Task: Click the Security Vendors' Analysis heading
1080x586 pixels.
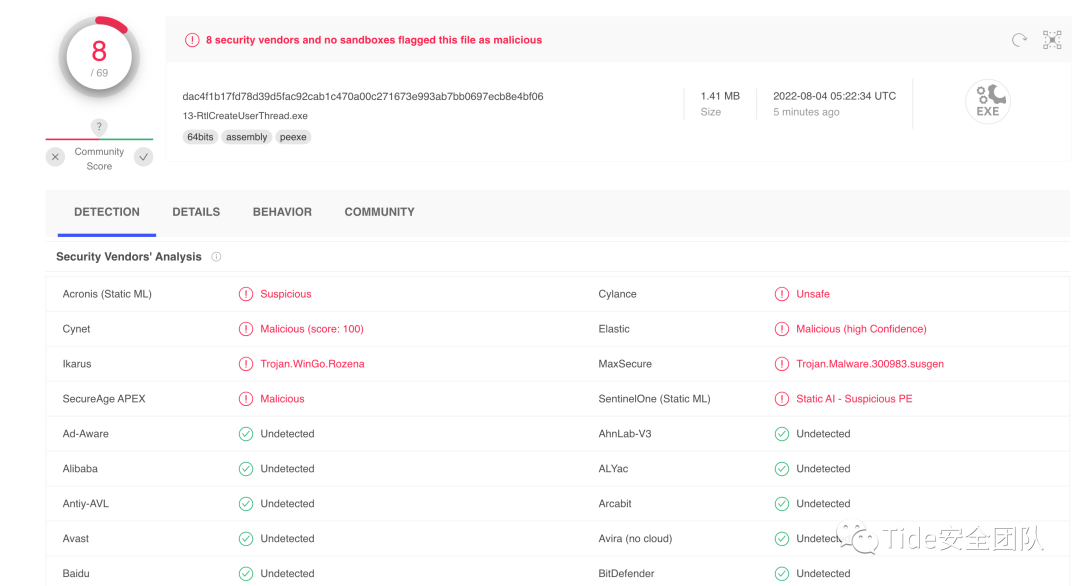Action: click(129, 257)
